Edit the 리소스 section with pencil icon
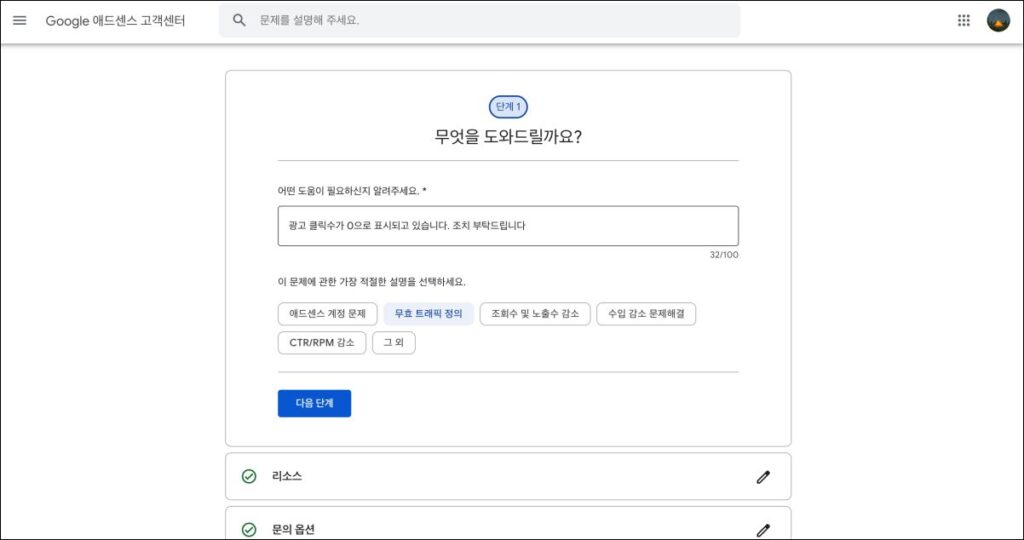Viewport: 1024px width, 540px height. tap(763, 477)
